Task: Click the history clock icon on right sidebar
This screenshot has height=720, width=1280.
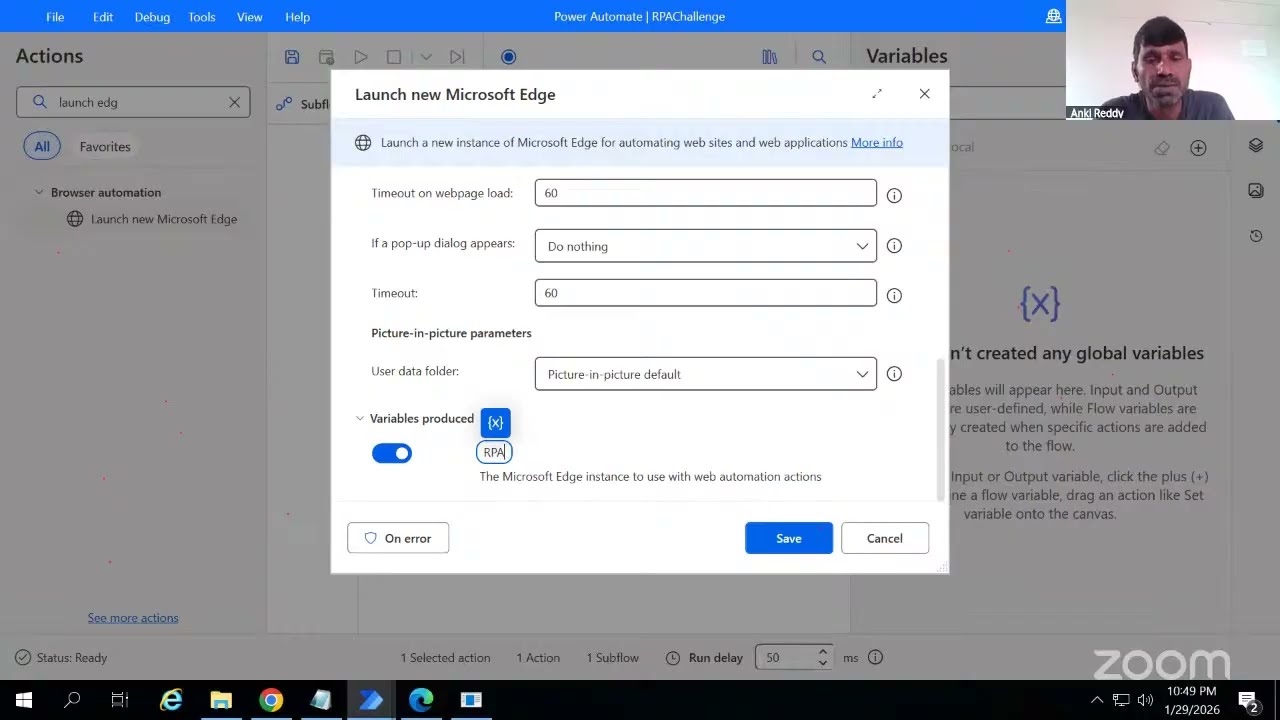Action: click(x=1256, y=236)
